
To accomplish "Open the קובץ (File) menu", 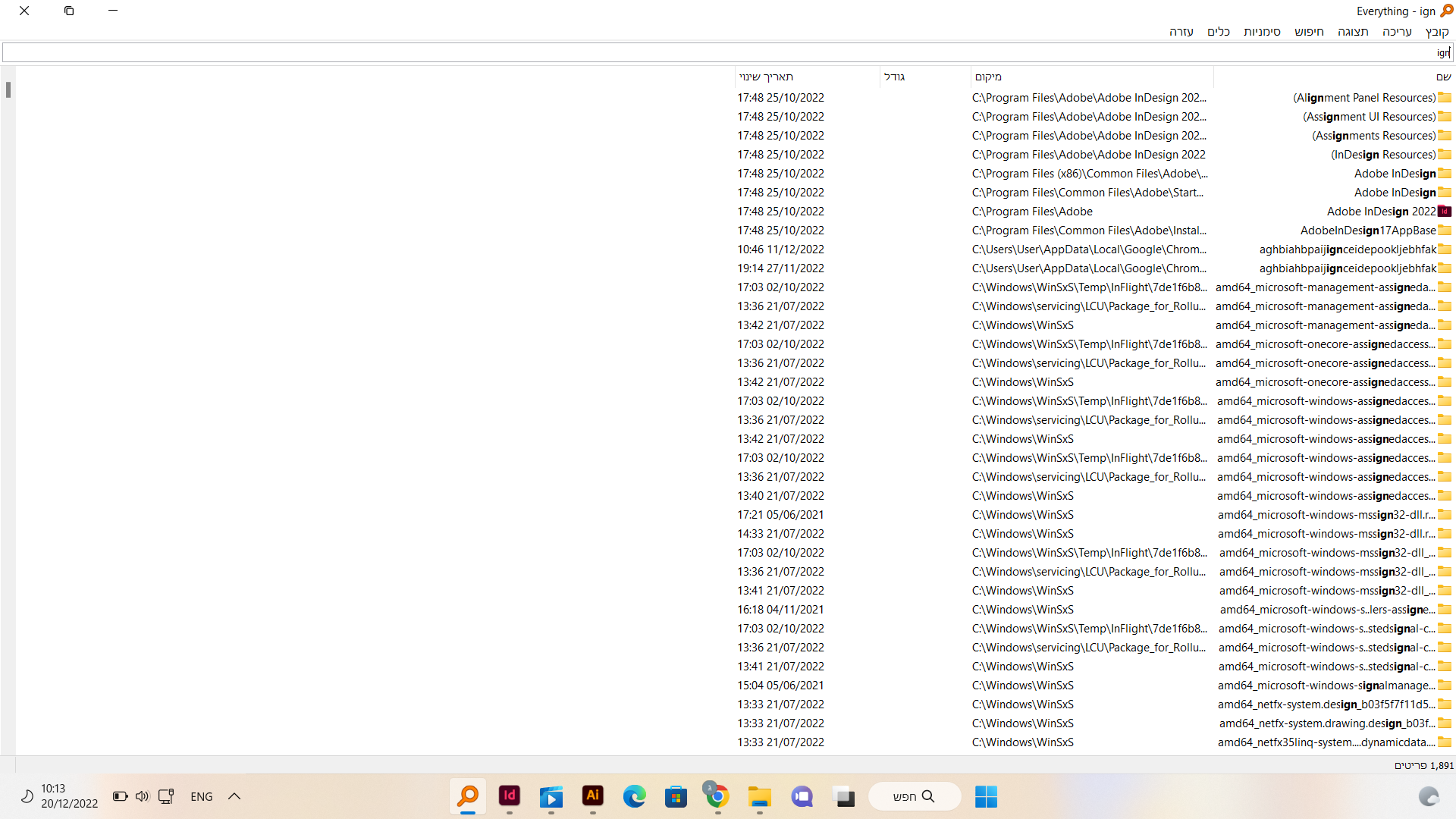I will pos(1437,31).
